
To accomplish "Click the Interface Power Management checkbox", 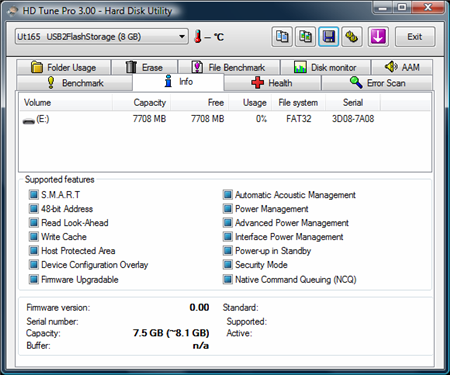I will pyautogui.click(x=228, y=237).
